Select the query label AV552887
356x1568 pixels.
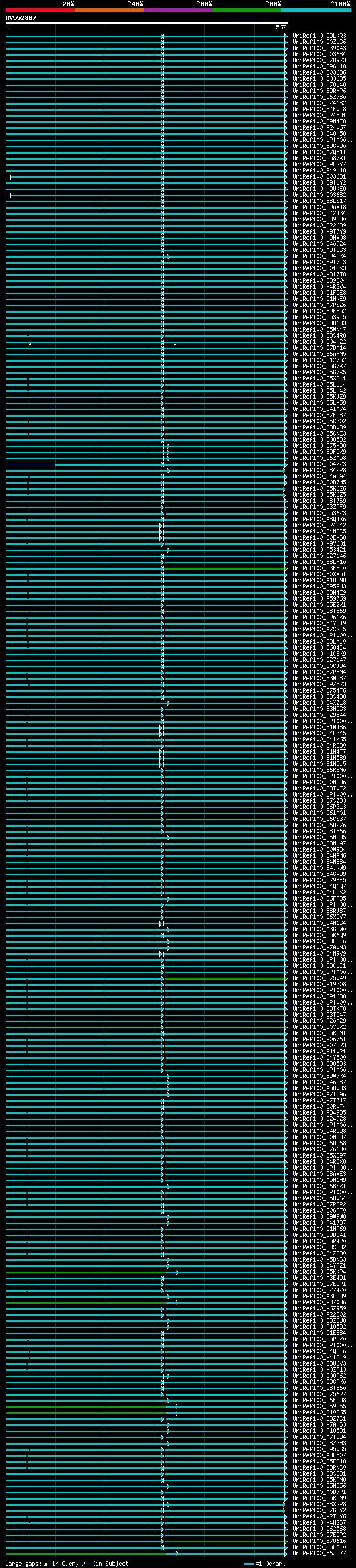point(21,18)
